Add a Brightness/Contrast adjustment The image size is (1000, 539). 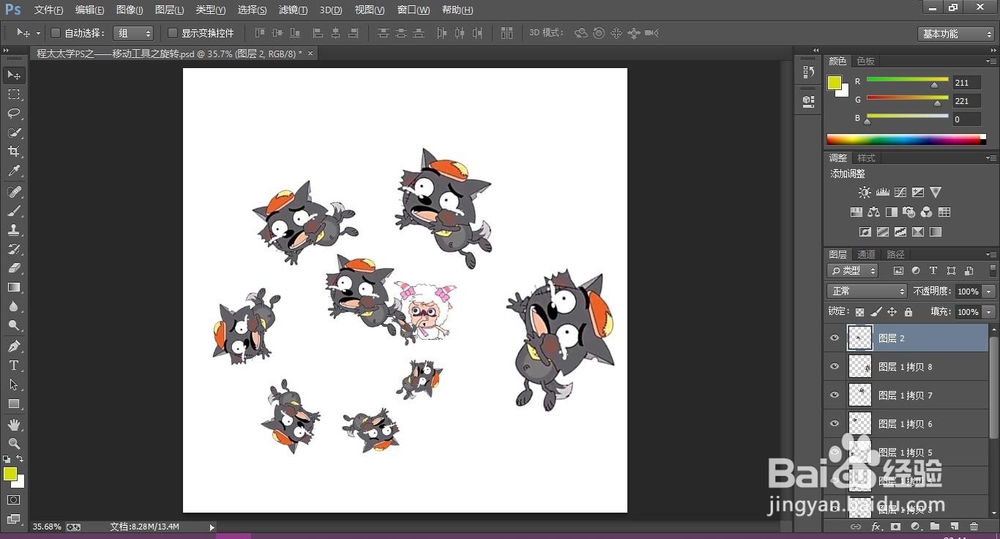pyautogui.click(x=864, y=192)
